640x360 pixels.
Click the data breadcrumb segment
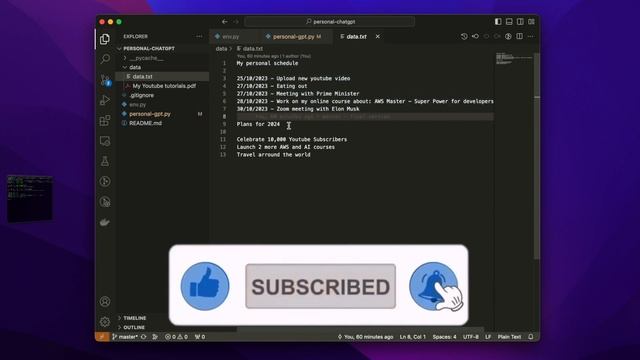tap(221, 49)
